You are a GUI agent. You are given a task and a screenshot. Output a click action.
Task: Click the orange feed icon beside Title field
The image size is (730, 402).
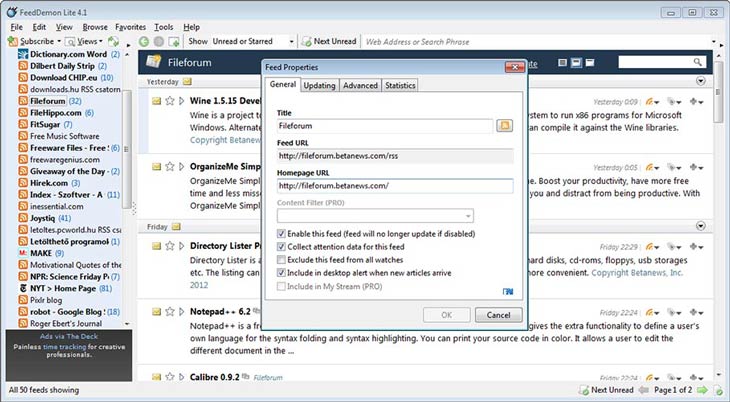point(504,126)
